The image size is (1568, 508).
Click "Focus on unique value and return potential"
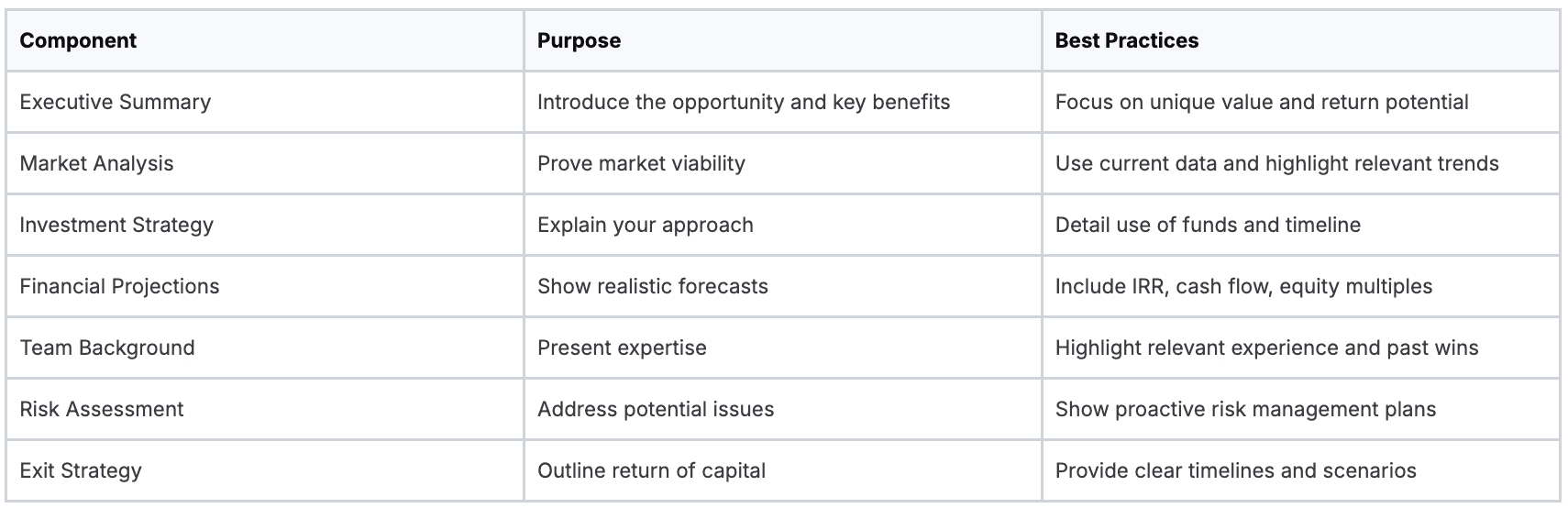click(x=1261, y=102)
